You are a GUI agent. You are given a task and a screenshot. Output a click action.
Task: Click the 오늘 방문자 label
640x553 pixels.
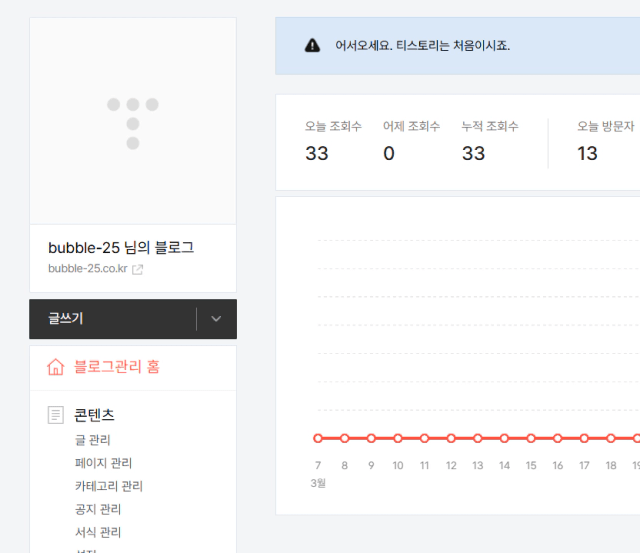click(x=606, y=126)
